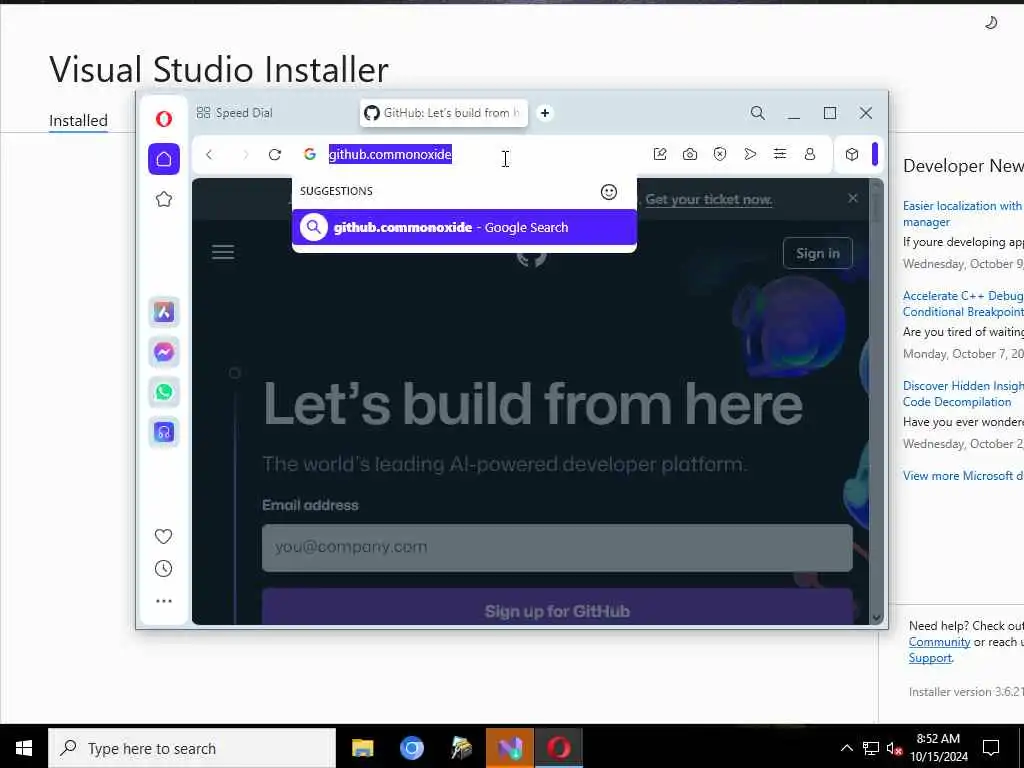Switch to the Speed Dial tab

pos(234,113)
